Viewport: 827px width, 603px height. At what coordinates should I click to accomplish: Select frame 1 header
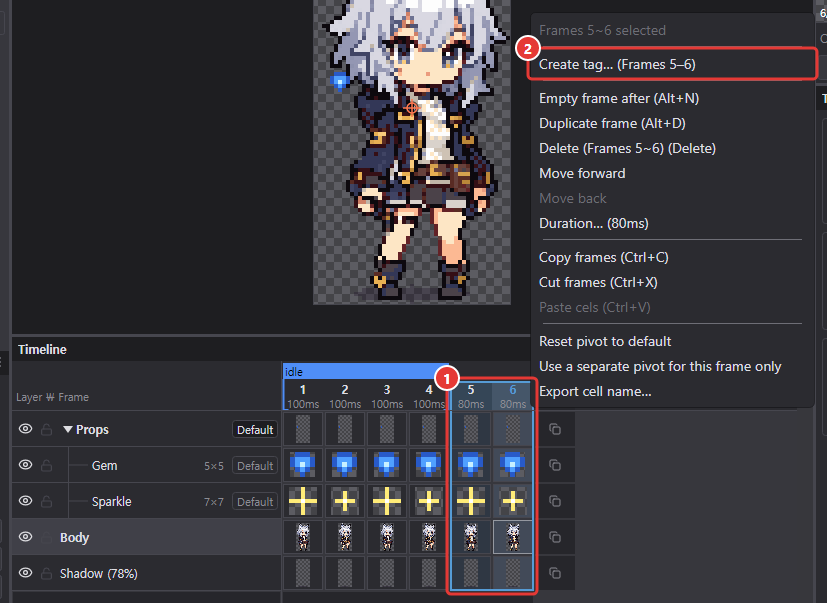pos(303,396)
